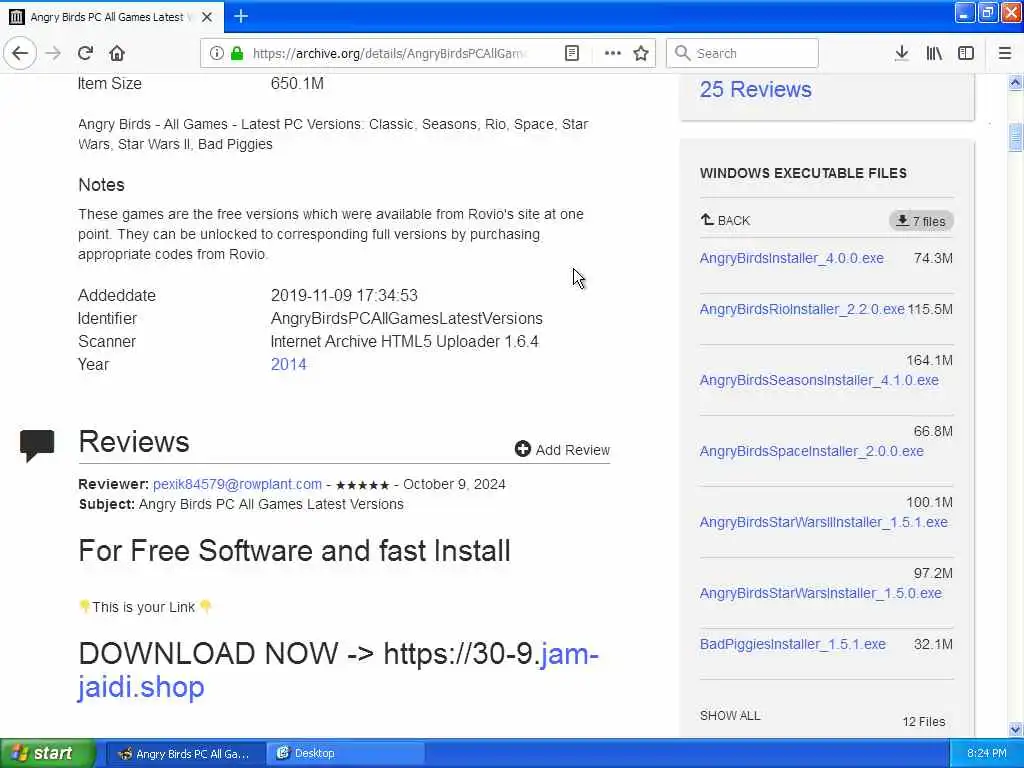Click the forward navigation arrow
Viewport: 1024px width, 768px height.
pyautogui.click(x=53, y=53)
